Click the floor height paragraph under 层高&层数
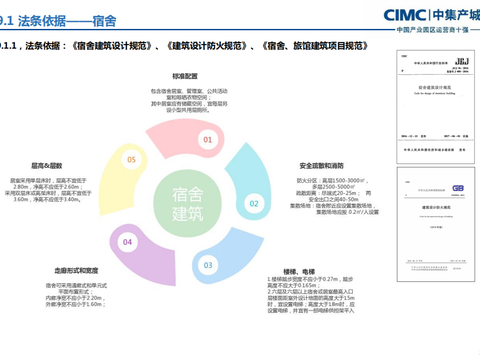The height and width of the screenshot is (360, 480). point(48,190)
